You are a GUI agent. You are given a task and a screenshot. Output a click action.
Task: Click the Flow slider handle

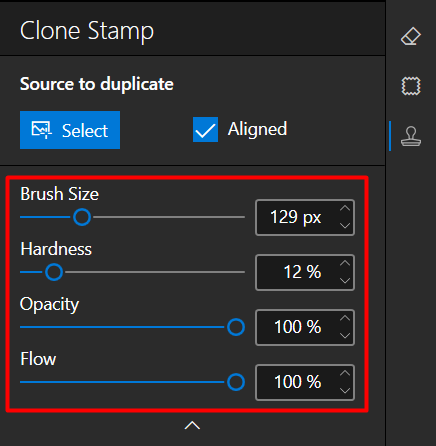(x=236, y=382)
